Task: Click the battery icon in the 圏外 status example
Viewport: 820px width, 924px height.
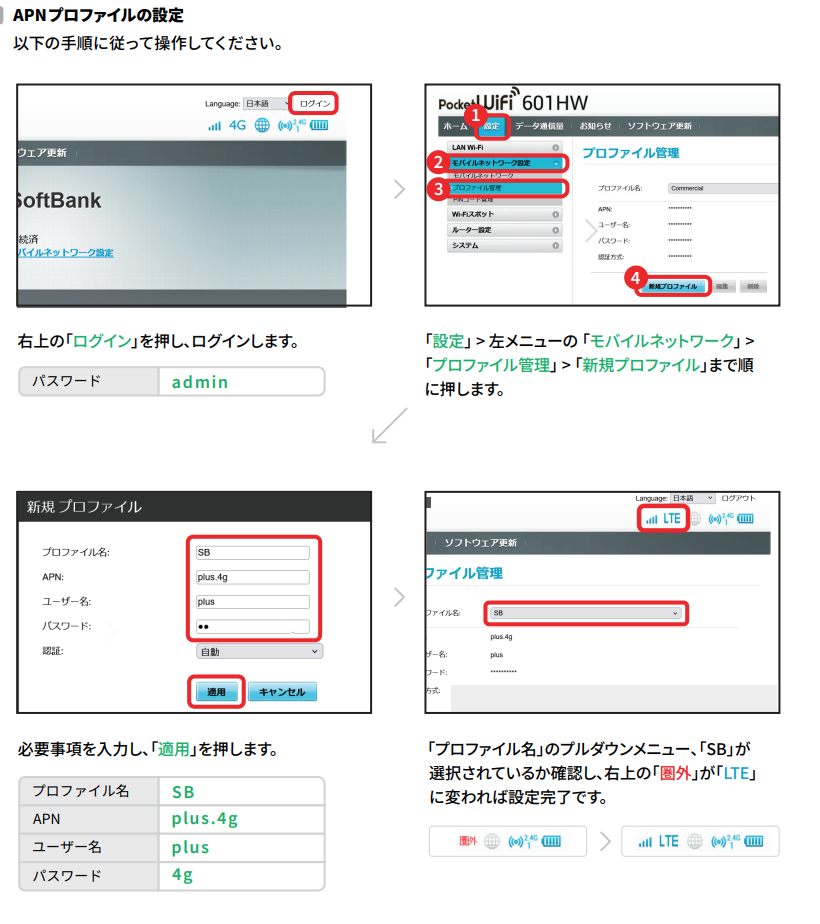Action: 551,841
